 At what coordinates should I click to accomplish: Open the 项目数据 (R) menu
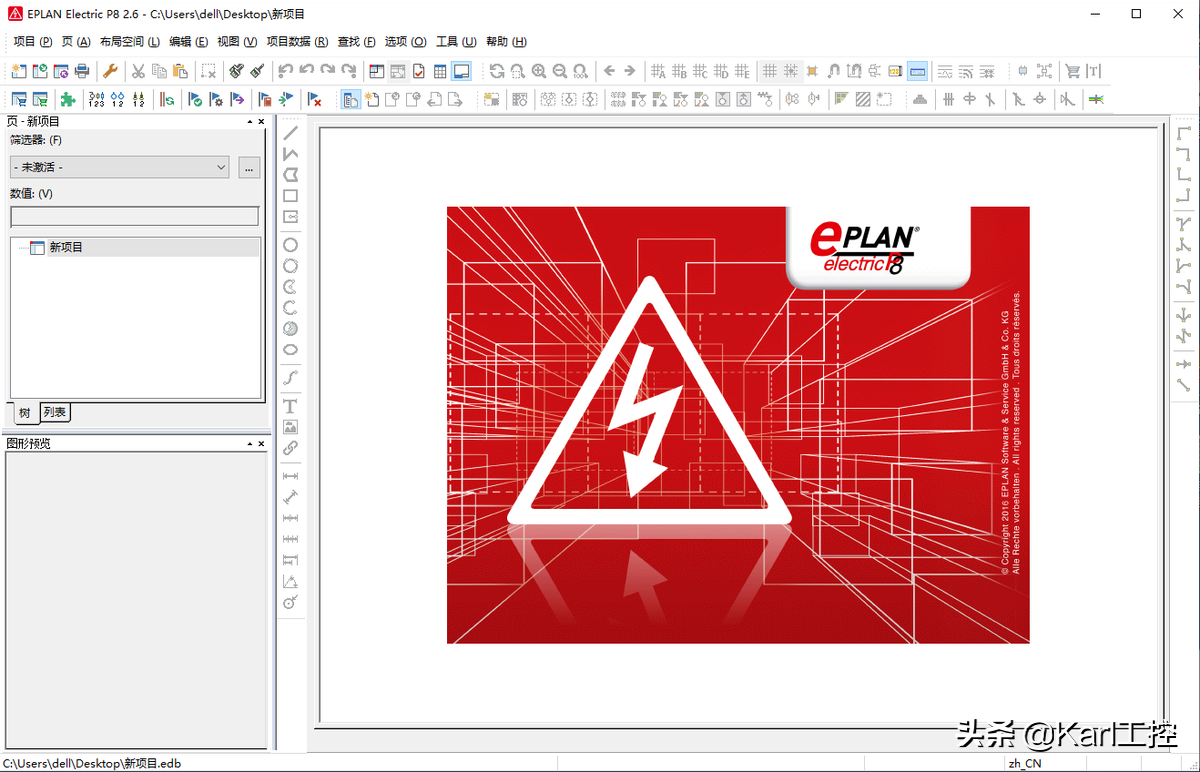[297, 42]
